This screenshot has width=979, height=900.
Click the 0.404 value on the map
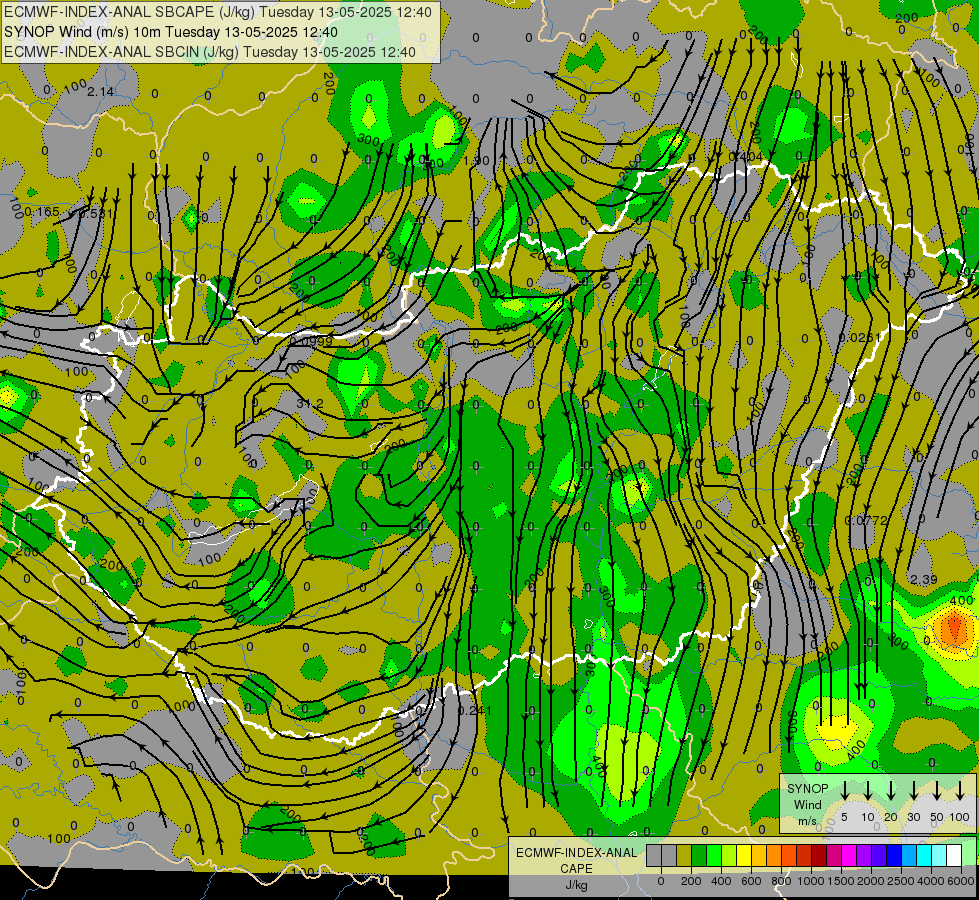coord(745,156)
